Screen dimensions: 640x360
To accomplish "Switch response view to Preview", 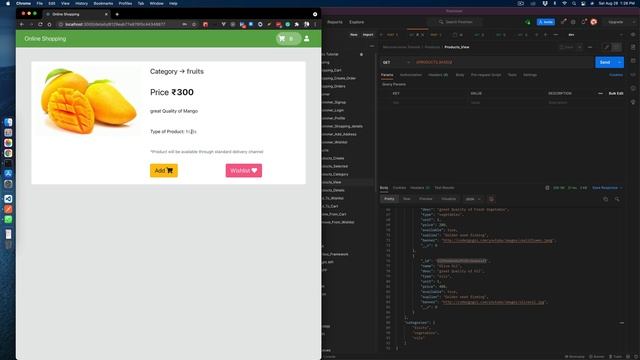I will pyautogui.click(x=426, y=199).
